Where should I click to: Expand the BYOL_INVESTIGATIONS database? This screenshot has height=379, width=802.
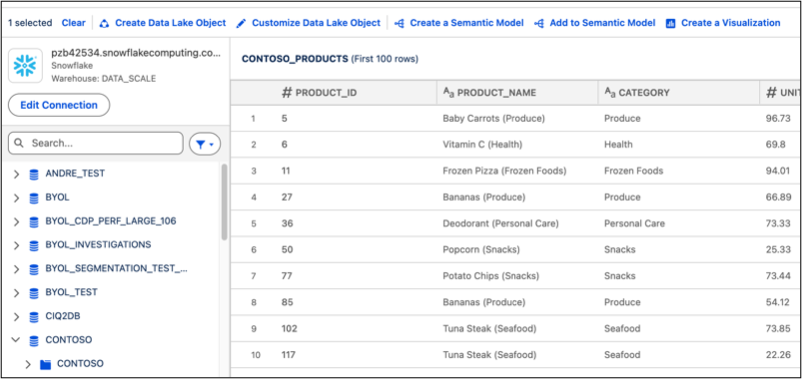[16, 246]
